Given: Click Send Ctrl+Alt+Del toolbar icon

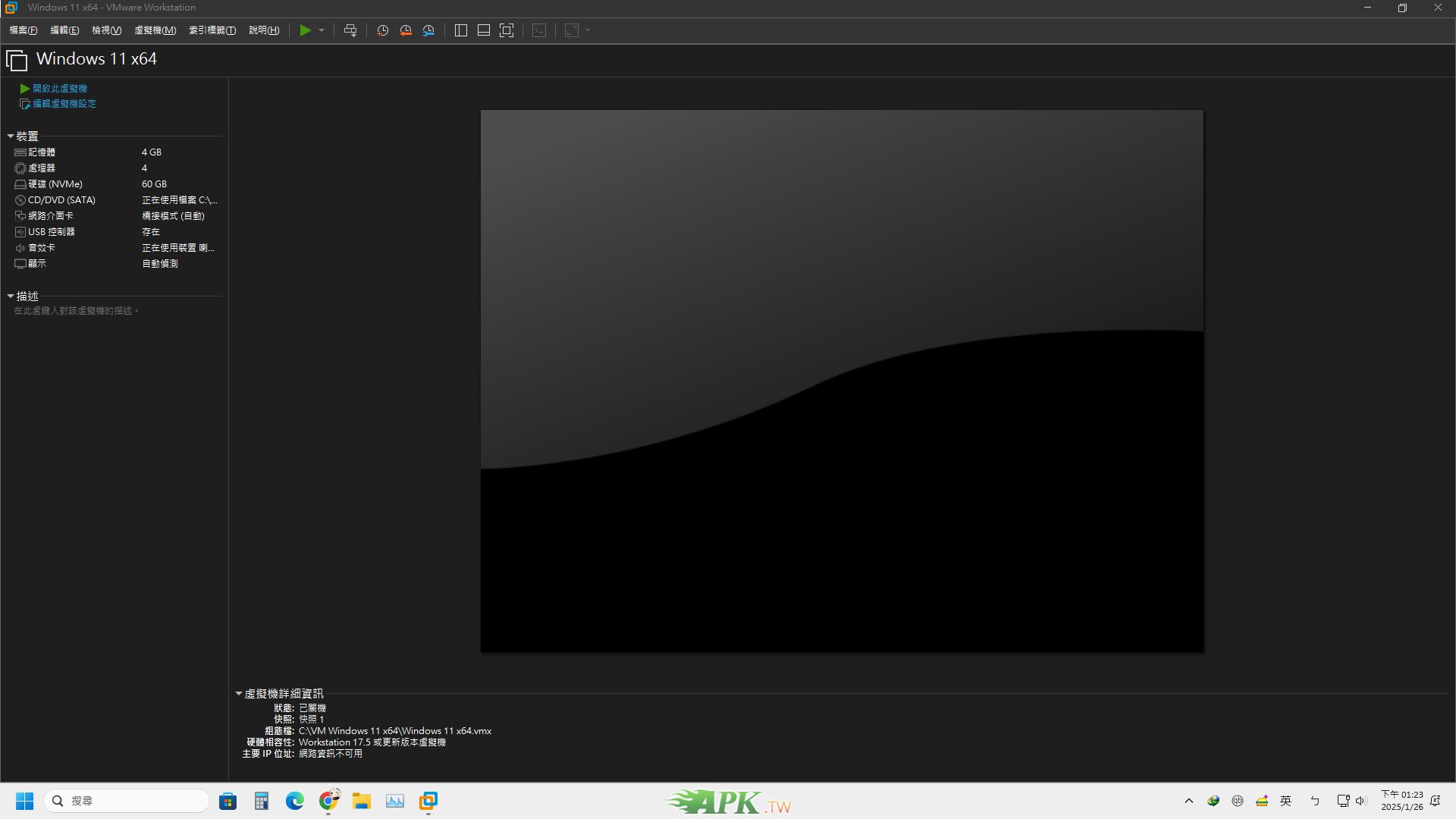Looking at the screenshot, I should tap(350, 30).
